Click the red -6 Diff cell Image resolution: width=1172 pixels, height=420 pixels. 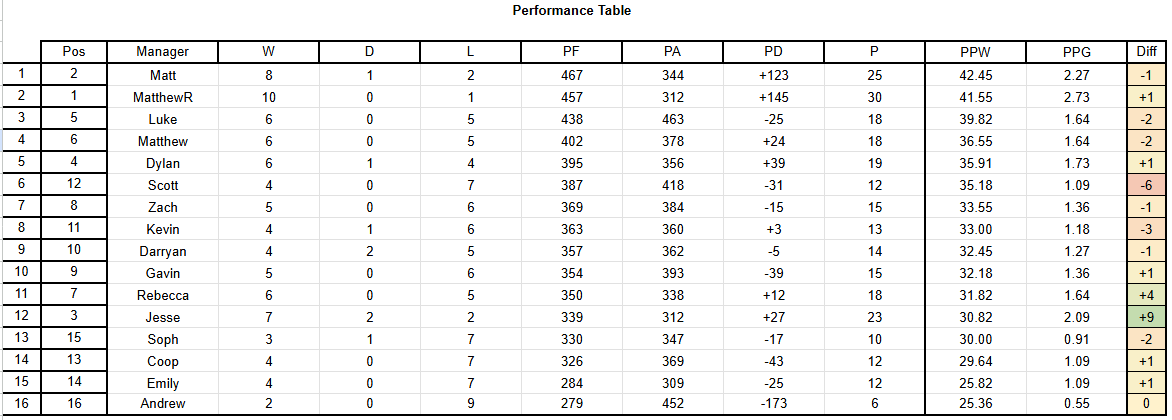1146,185
